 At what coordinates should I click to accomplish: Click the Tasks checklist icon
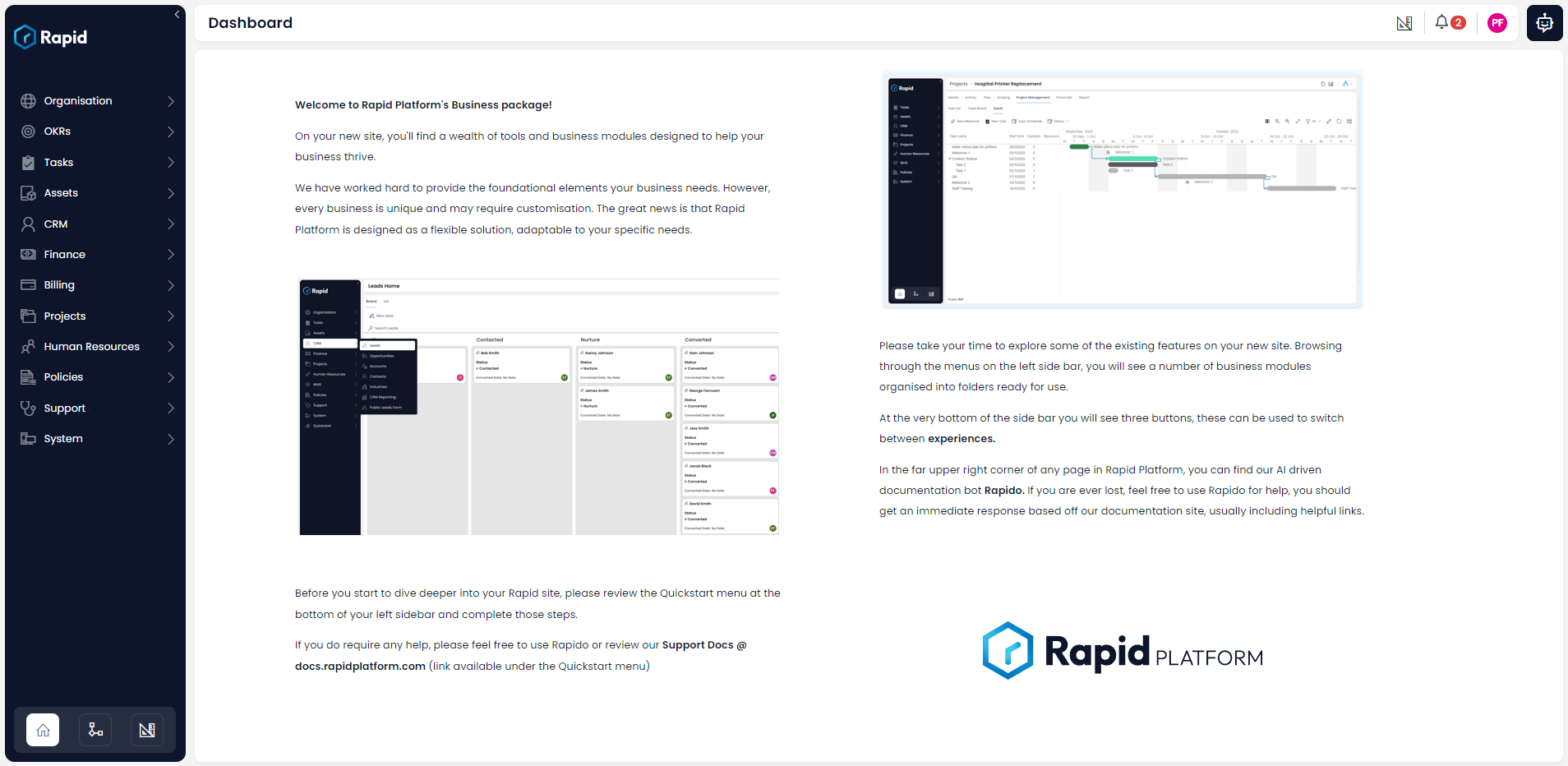click(x=27, y=162)
